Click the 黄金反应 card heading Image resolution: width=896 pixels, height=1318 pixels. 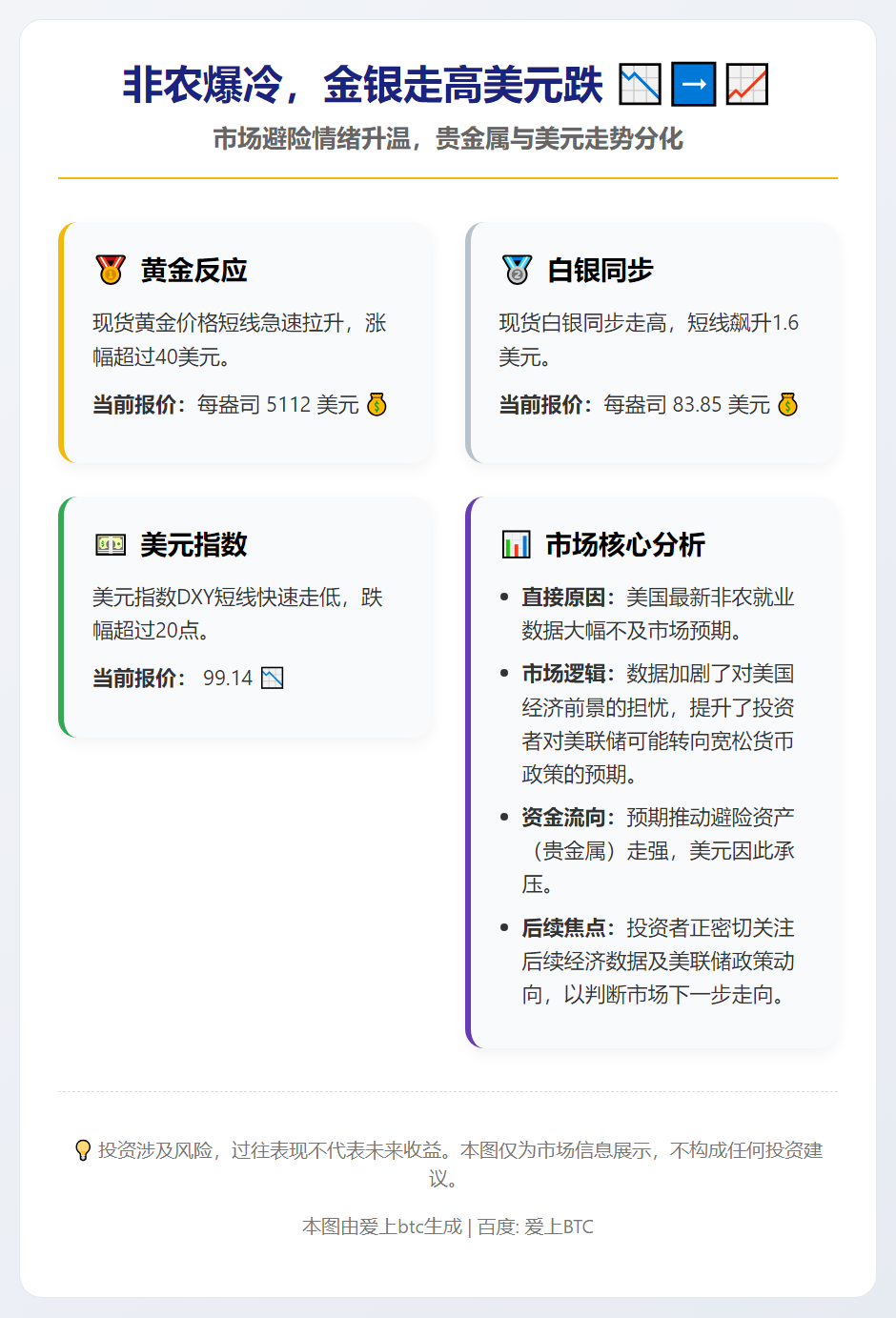[194, 270]
